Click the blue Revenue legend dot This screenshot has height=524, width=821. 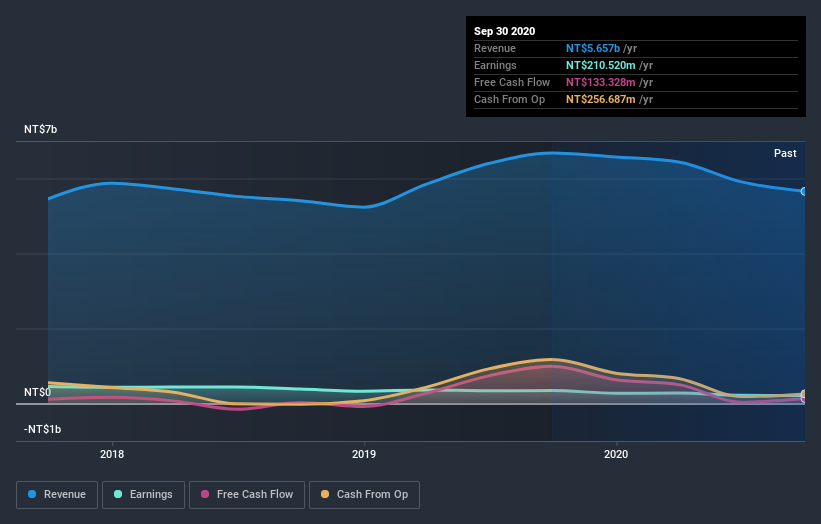pos(32,494)
